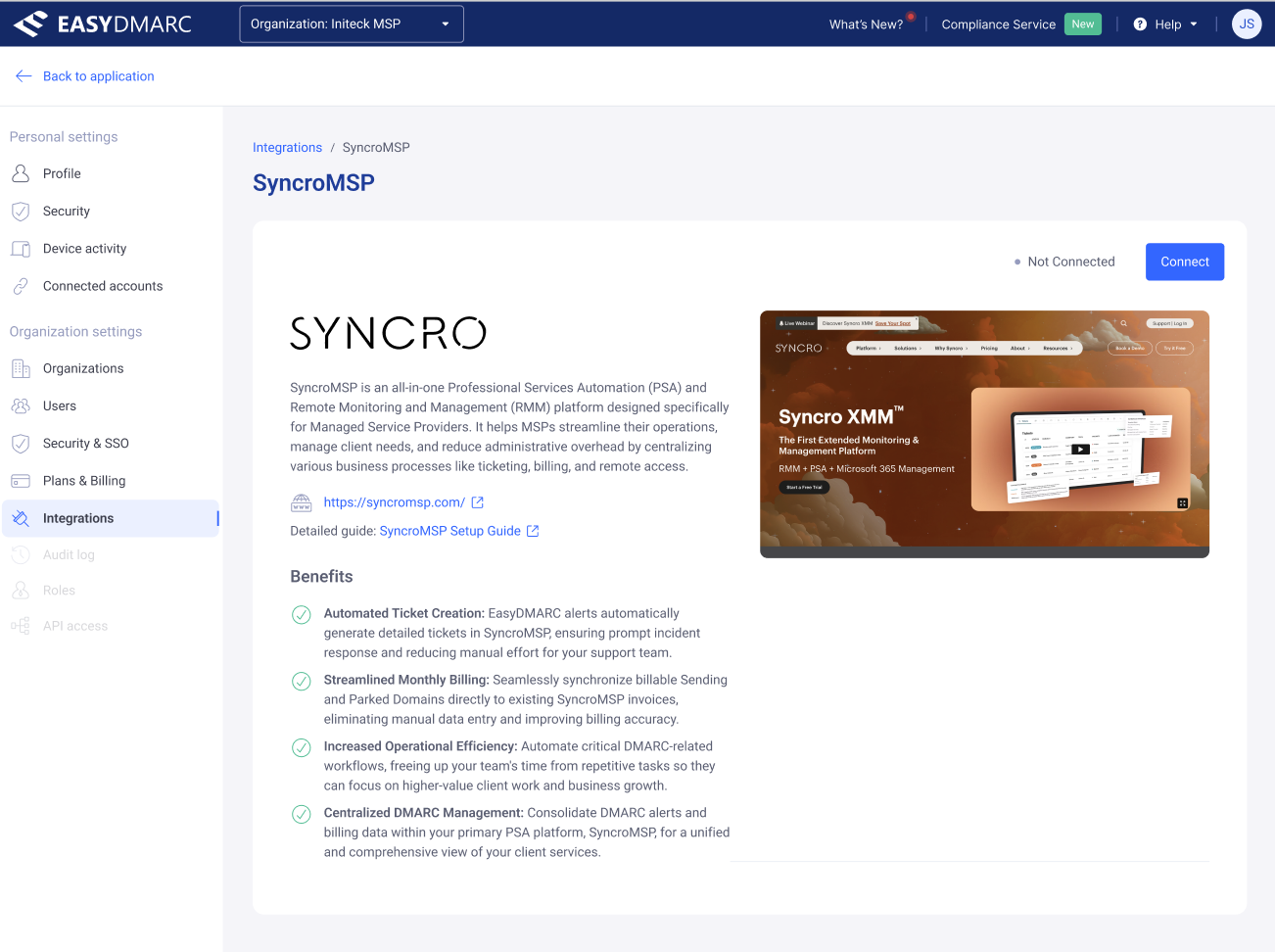Open the Audit log entry

(x=69, y=554)
